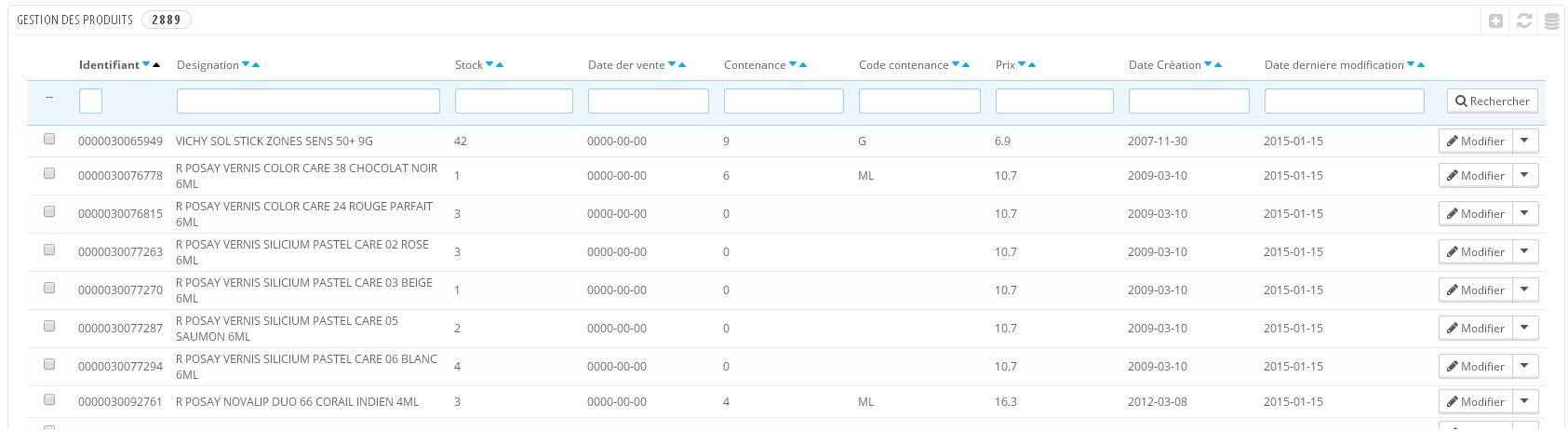The height and width of the screenshot is (431, 1568).
Task: Focus the Contenance filter field
Action: click(x=784, y=101)
